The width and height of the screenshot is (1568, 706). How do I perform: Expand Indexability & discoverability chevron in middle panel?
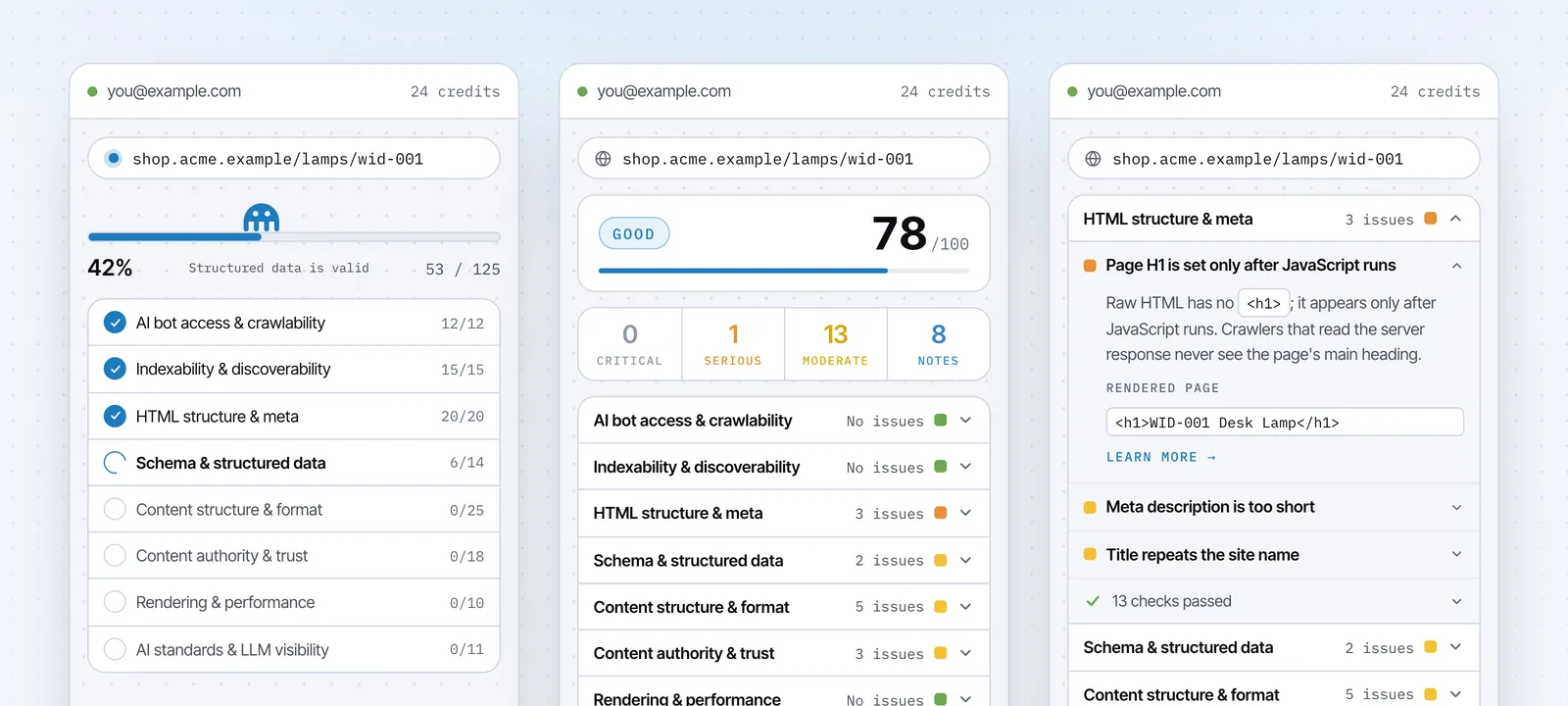tap(965, 467)
